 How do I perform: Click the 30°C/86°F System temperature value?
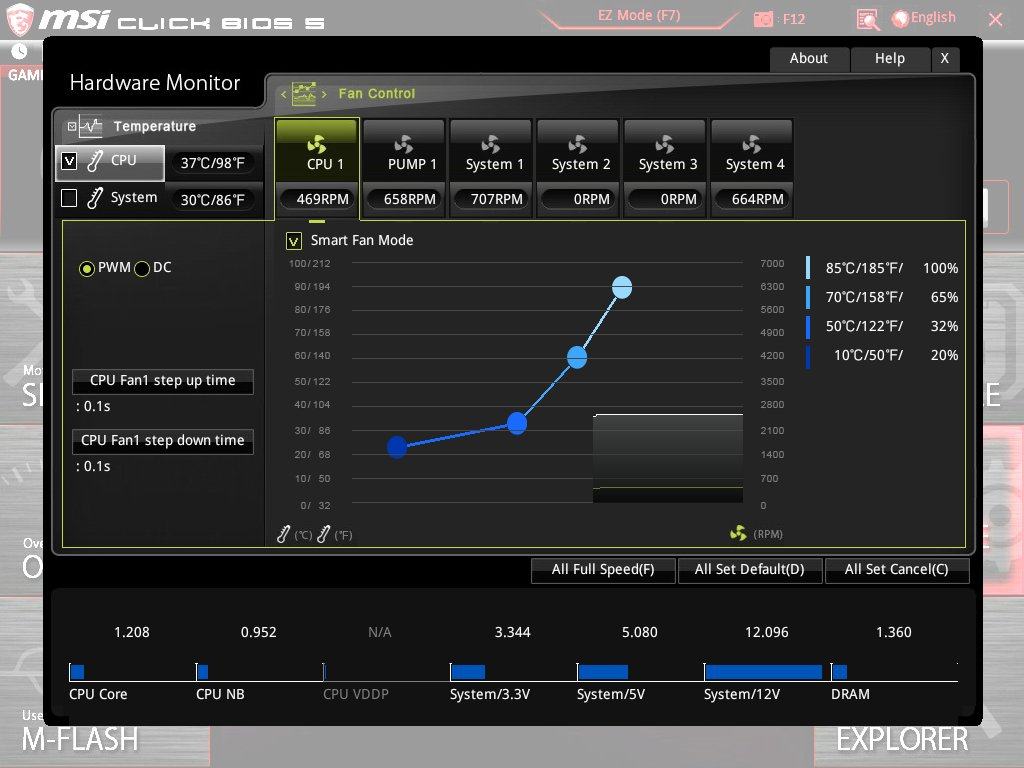pyautogui.click(x=213, y=200)
